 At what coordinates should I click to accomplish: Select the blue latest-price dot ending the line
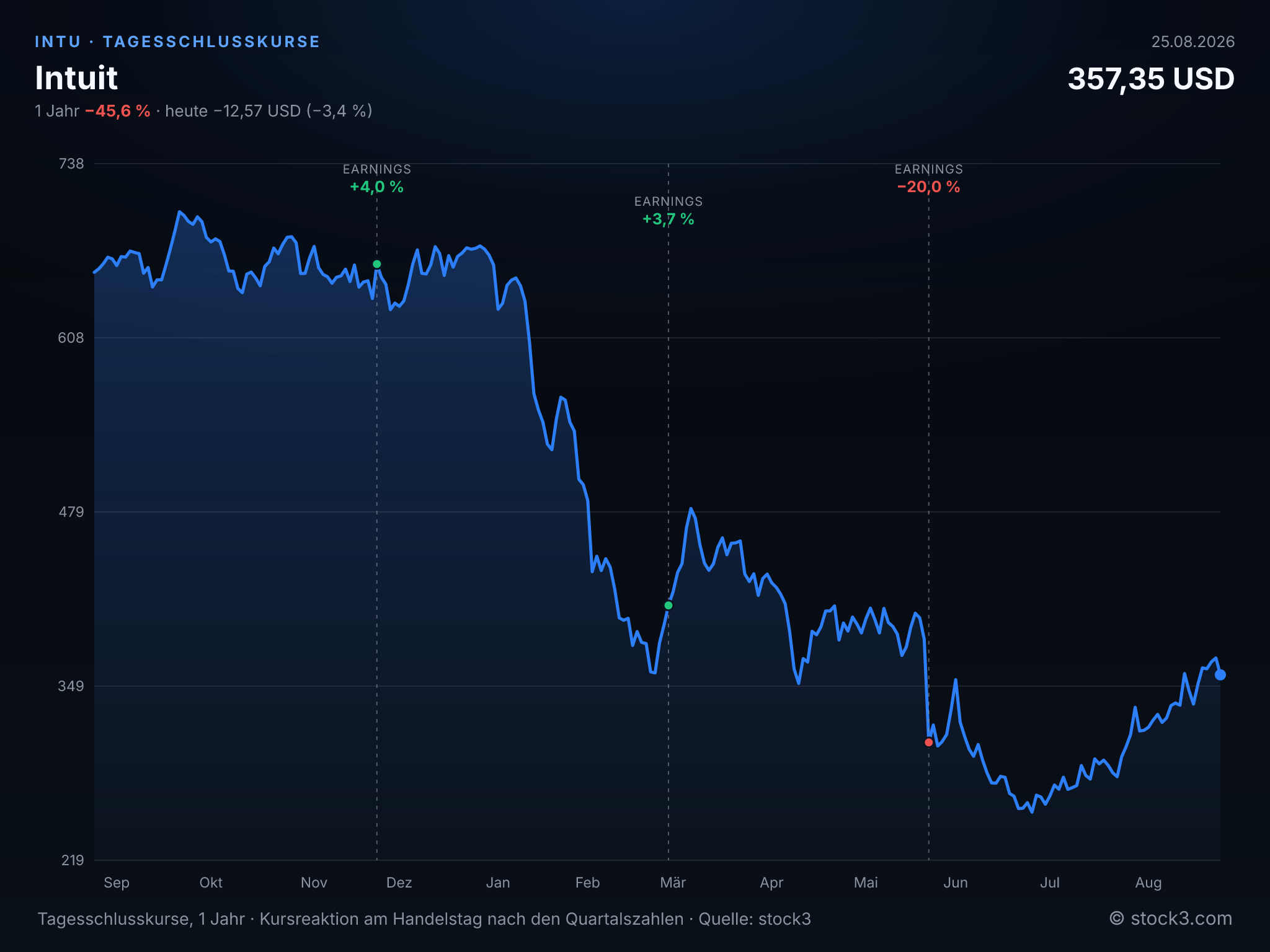tap(1220, 675)
